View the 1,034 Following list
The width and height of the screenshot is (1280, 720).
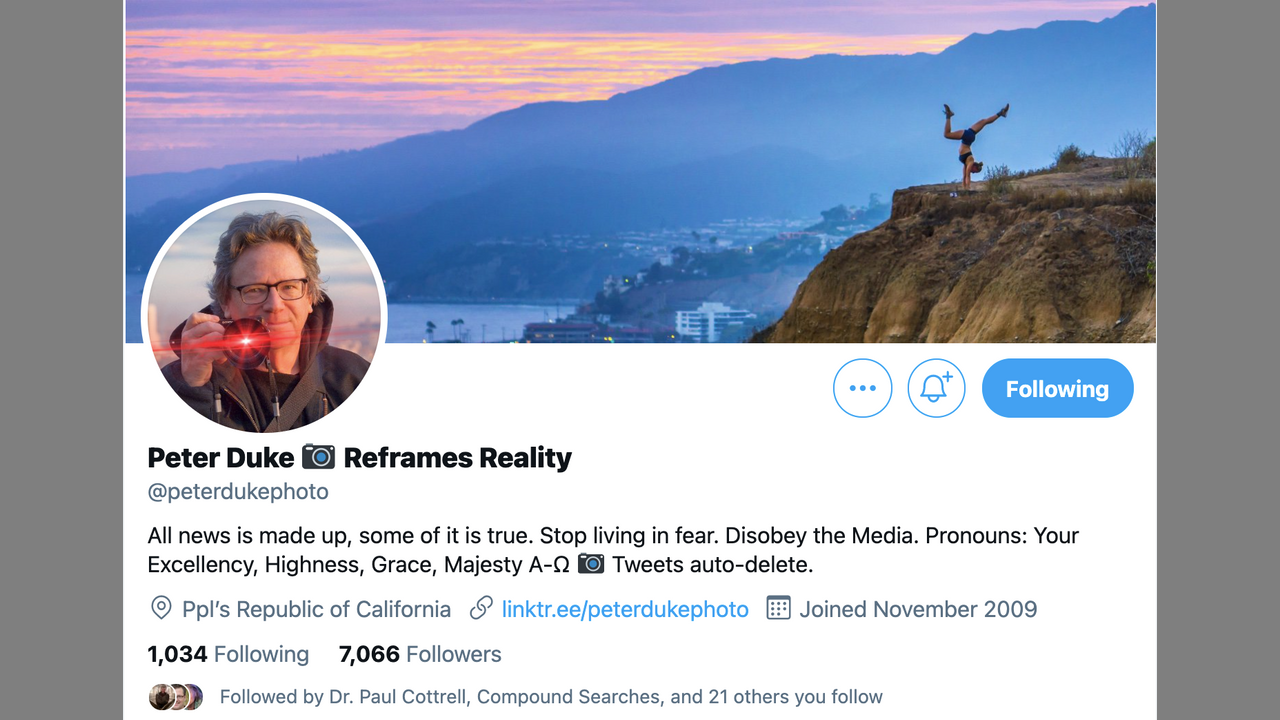point(228,654)
